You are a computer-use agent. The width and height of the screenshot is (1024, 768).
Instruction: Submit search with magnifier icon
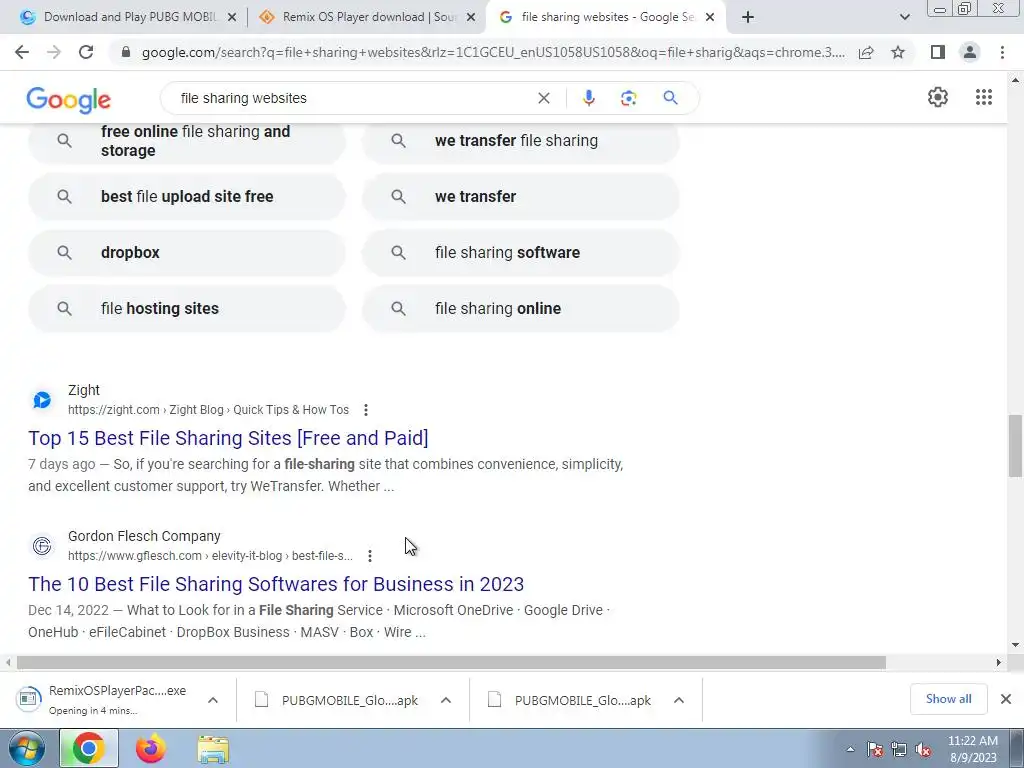[670, 98]
